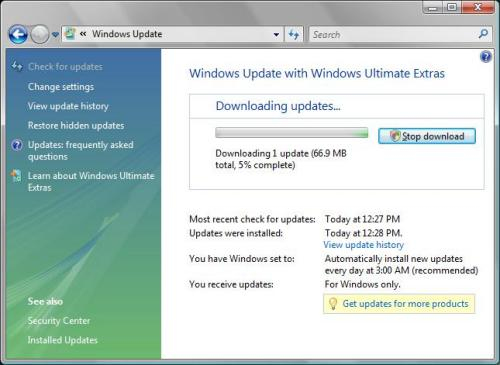The height and width of the screenshot is (365, 500).
Task: Open Installed Updates under See also
Action: point(62,340)
